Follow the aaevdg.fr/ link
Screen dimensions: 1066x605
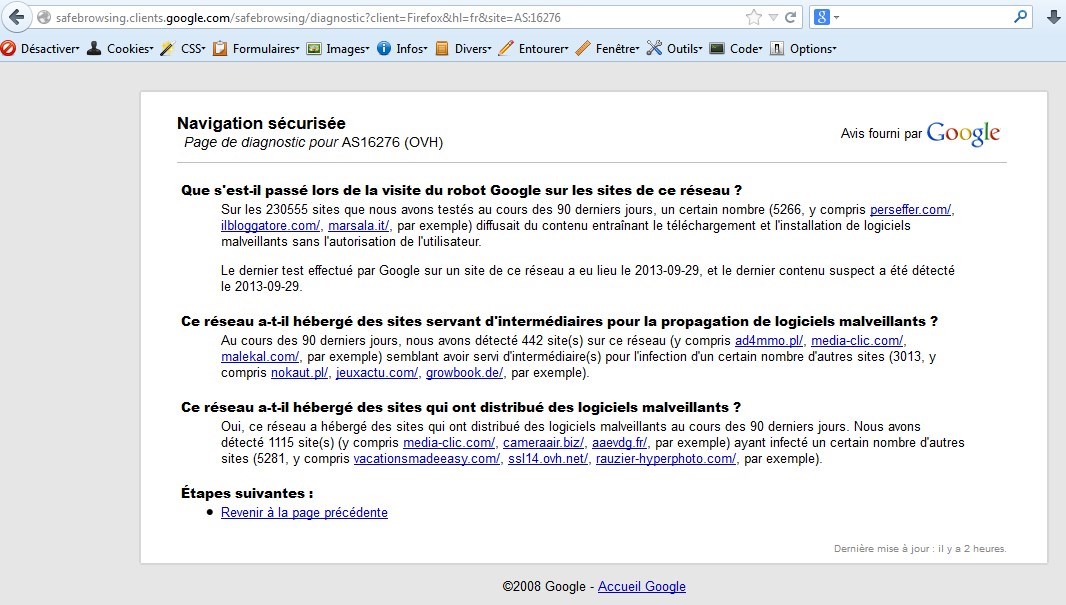(x=619, y=443)
